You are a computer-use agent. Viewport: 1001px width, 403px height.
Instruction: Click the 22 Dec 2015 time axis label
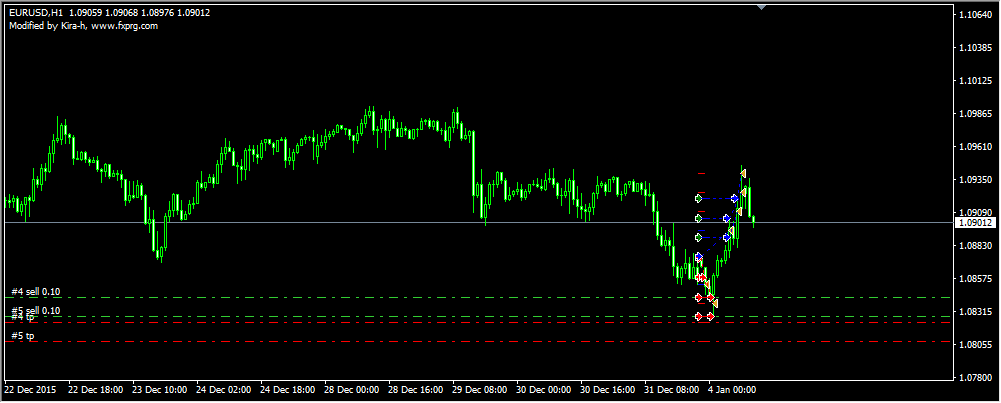click(32, 389)
